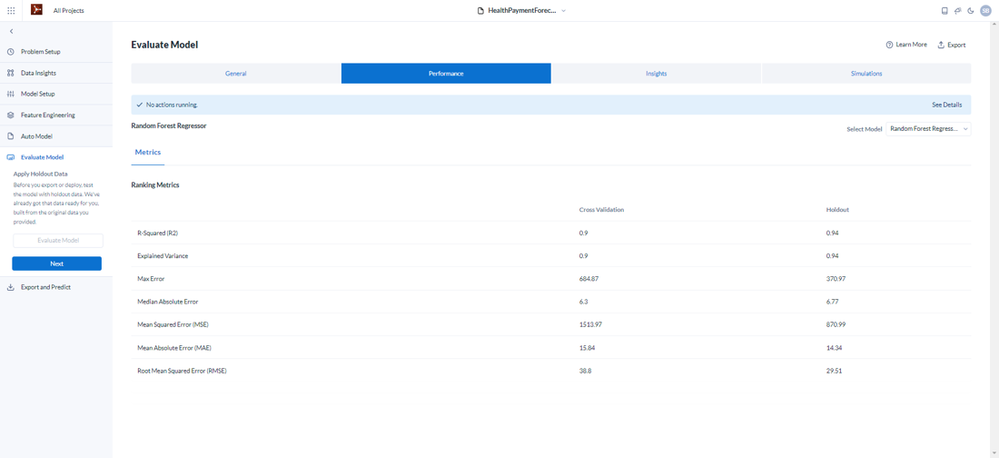The height and width of the screenshot is (458, 999).
Task: Click the MAE holdout value 14.34
Action: coord(833,348)
